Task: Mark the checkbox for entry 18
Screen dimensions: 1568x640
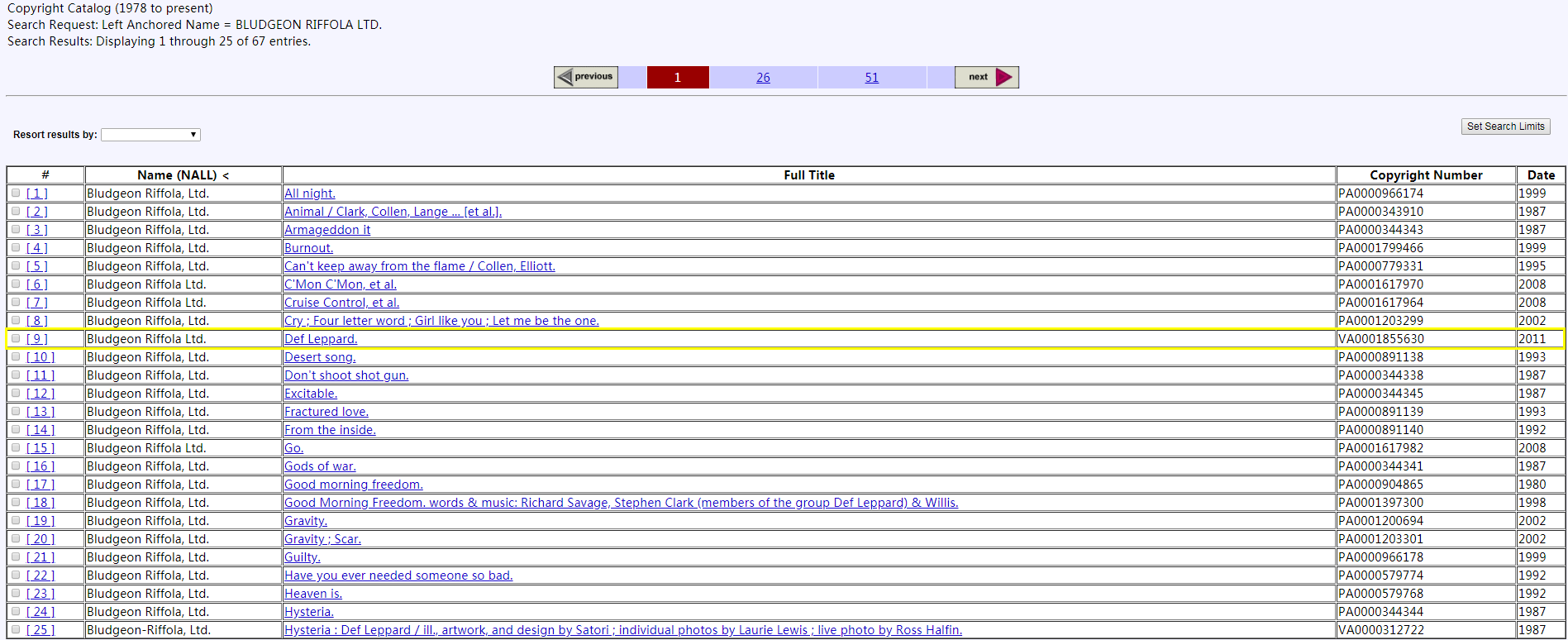Action: click(x=16, y=502)
